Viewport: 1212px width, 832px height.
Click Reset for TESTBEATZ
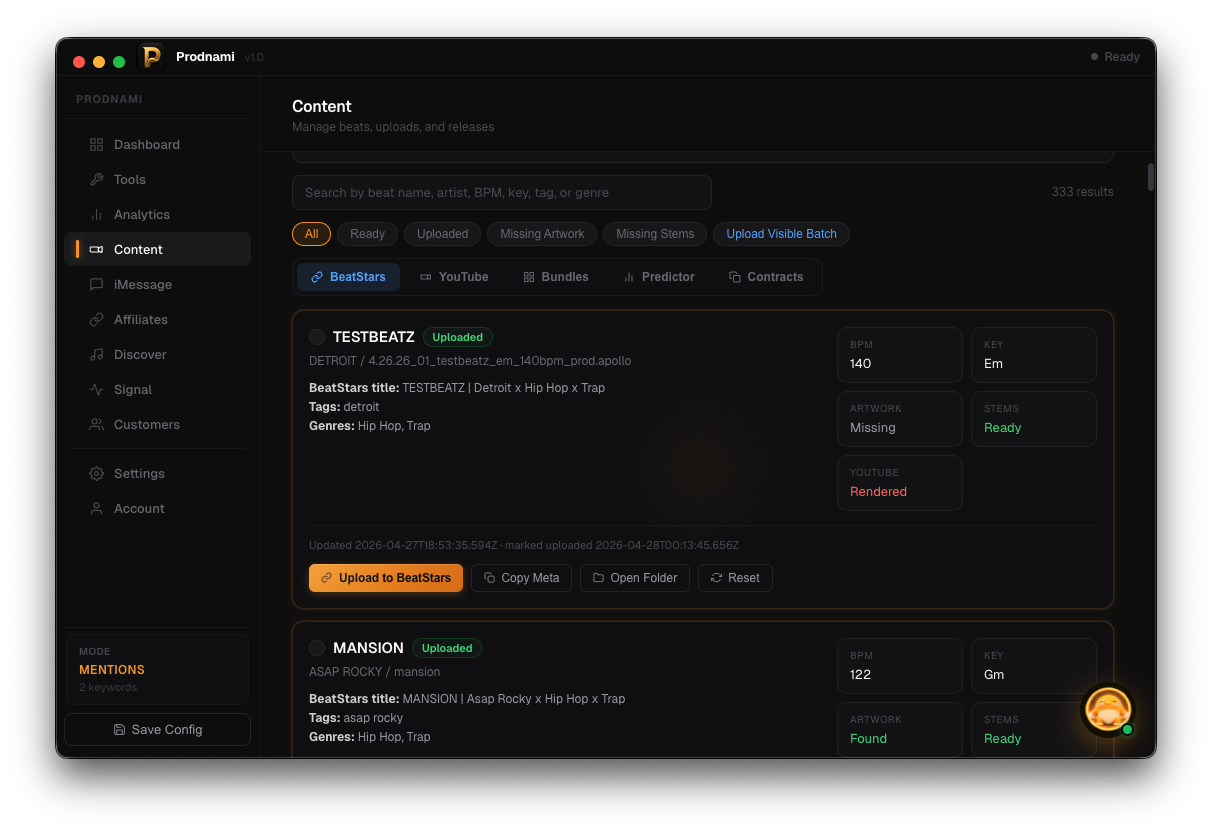click(735, 578)
